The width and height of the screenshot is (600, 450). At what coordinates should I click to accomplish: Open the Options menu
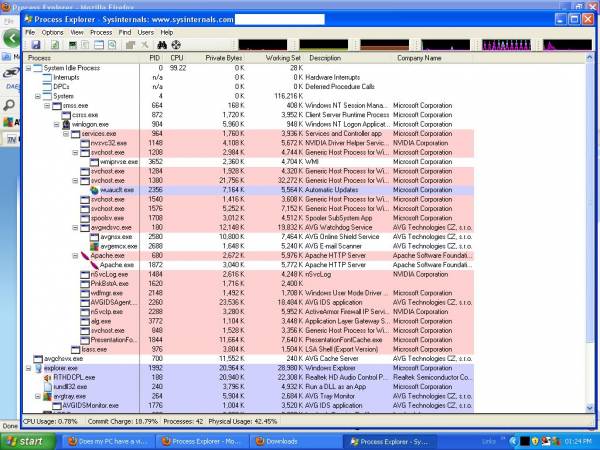click(52, 33)
